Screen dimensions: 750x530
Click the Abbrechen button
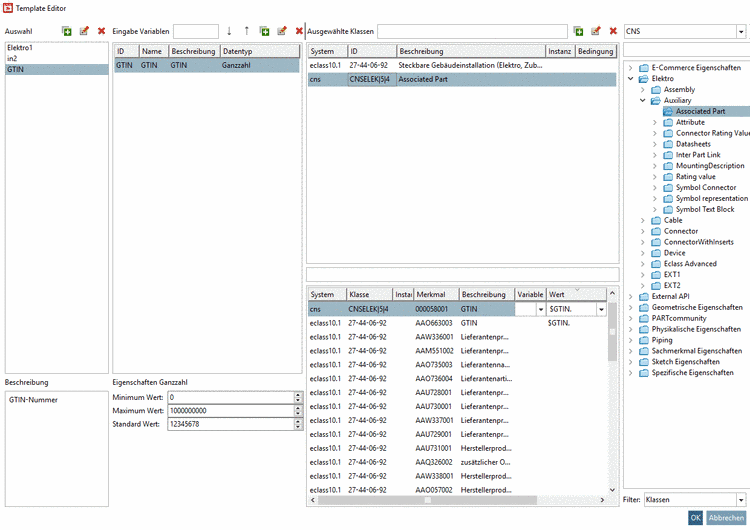click(726, 518)
